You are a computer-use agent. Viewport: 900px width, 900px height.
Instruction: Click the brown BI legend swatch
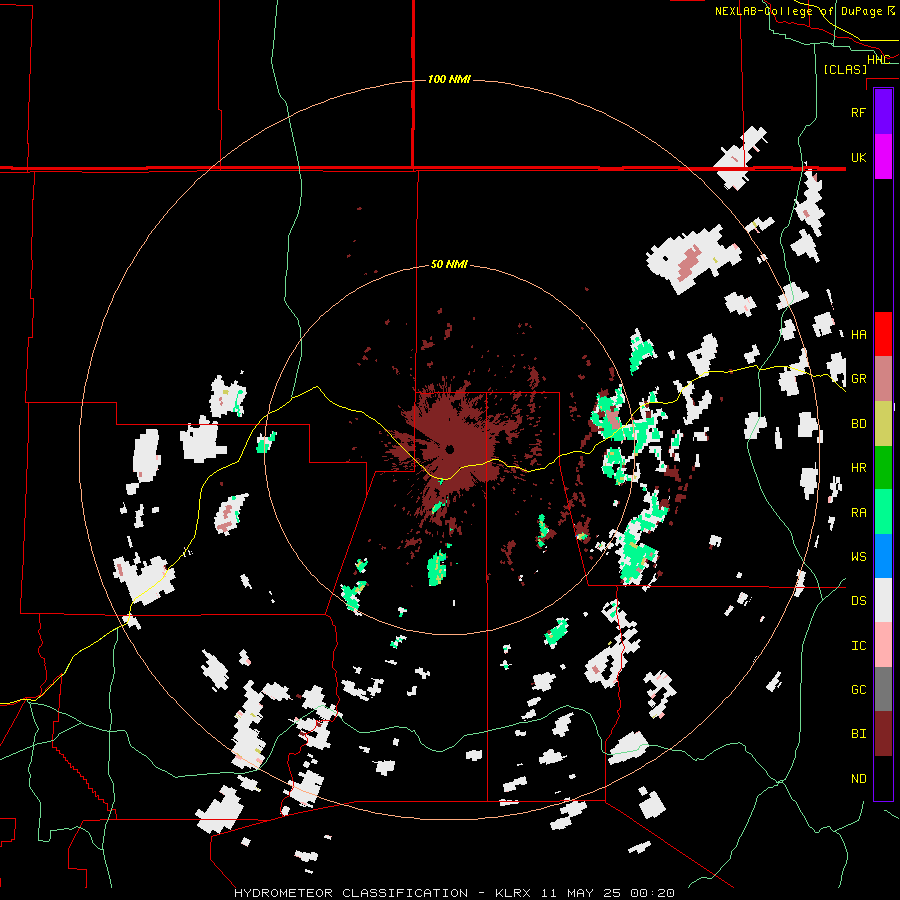(883, 734)
